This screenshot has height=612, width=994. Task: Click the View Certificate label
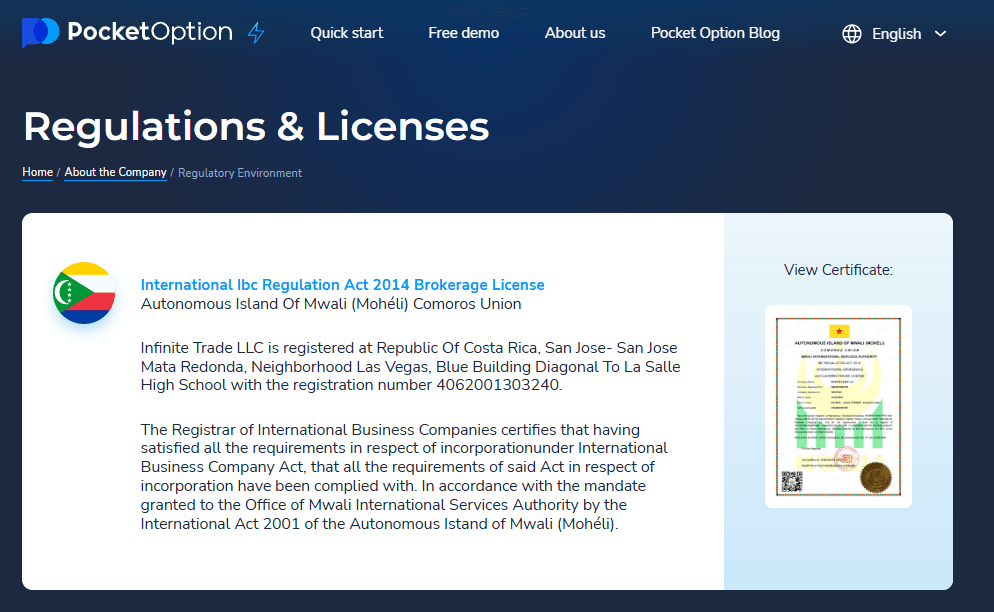(x=838, y=270)
